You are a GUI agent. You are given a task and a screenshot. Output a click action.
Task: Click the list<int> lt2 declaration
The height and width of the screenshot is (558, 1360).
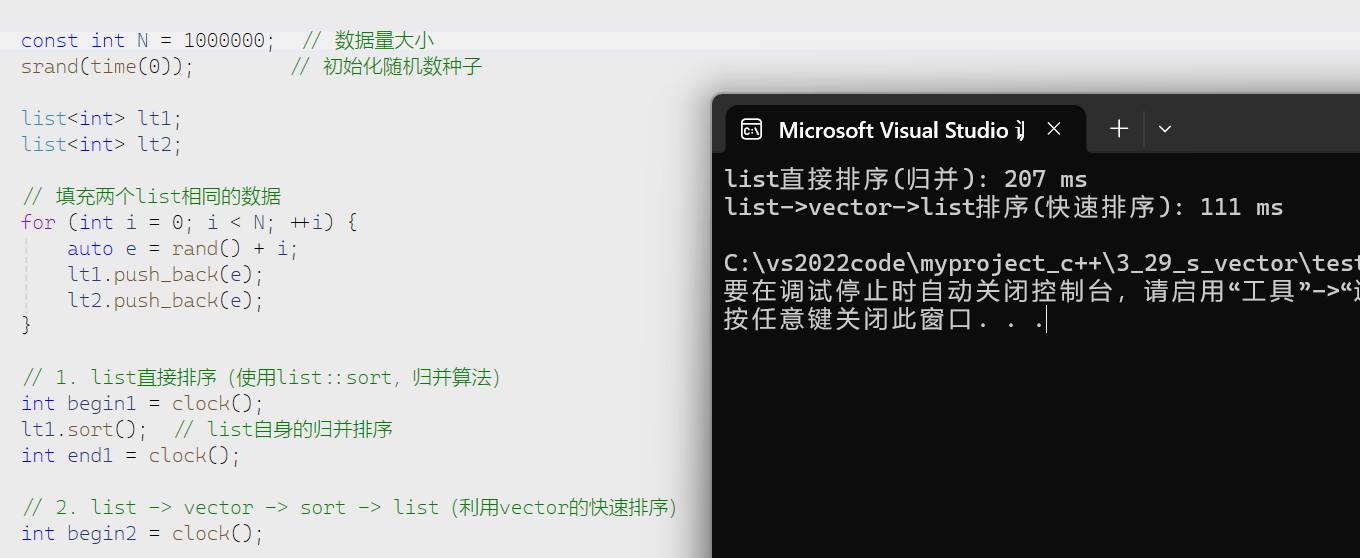pos(101,144)
